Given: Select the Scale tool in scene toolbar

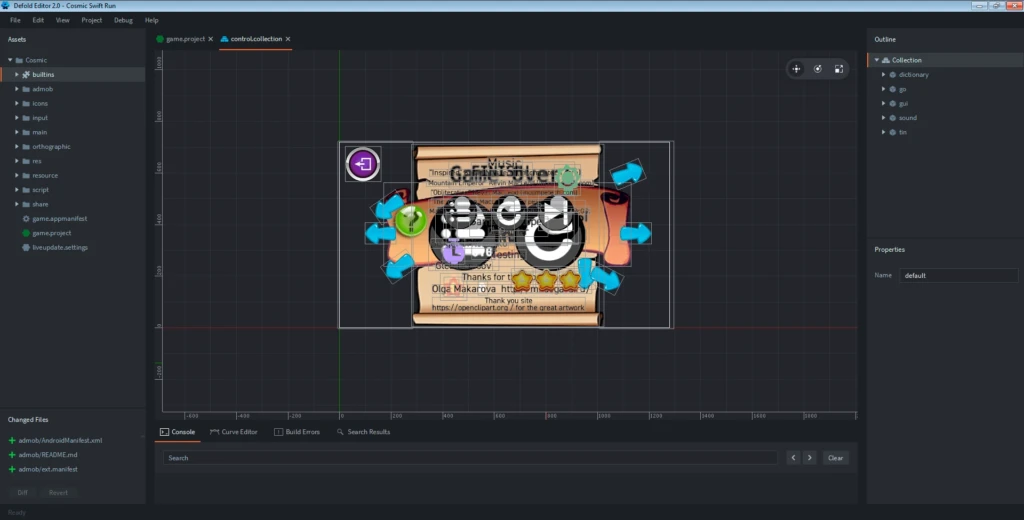Looking at the screenshot, I should pos(839,69).
